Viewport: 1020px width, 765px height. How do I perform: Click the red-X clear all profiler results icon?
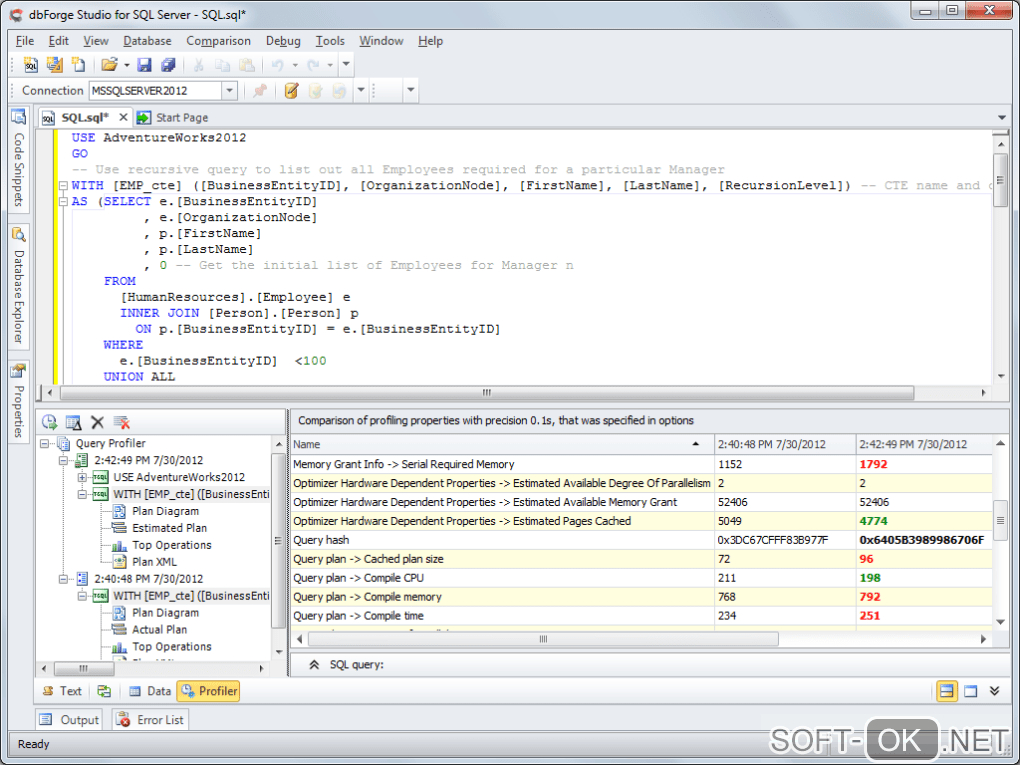[121, 423]
